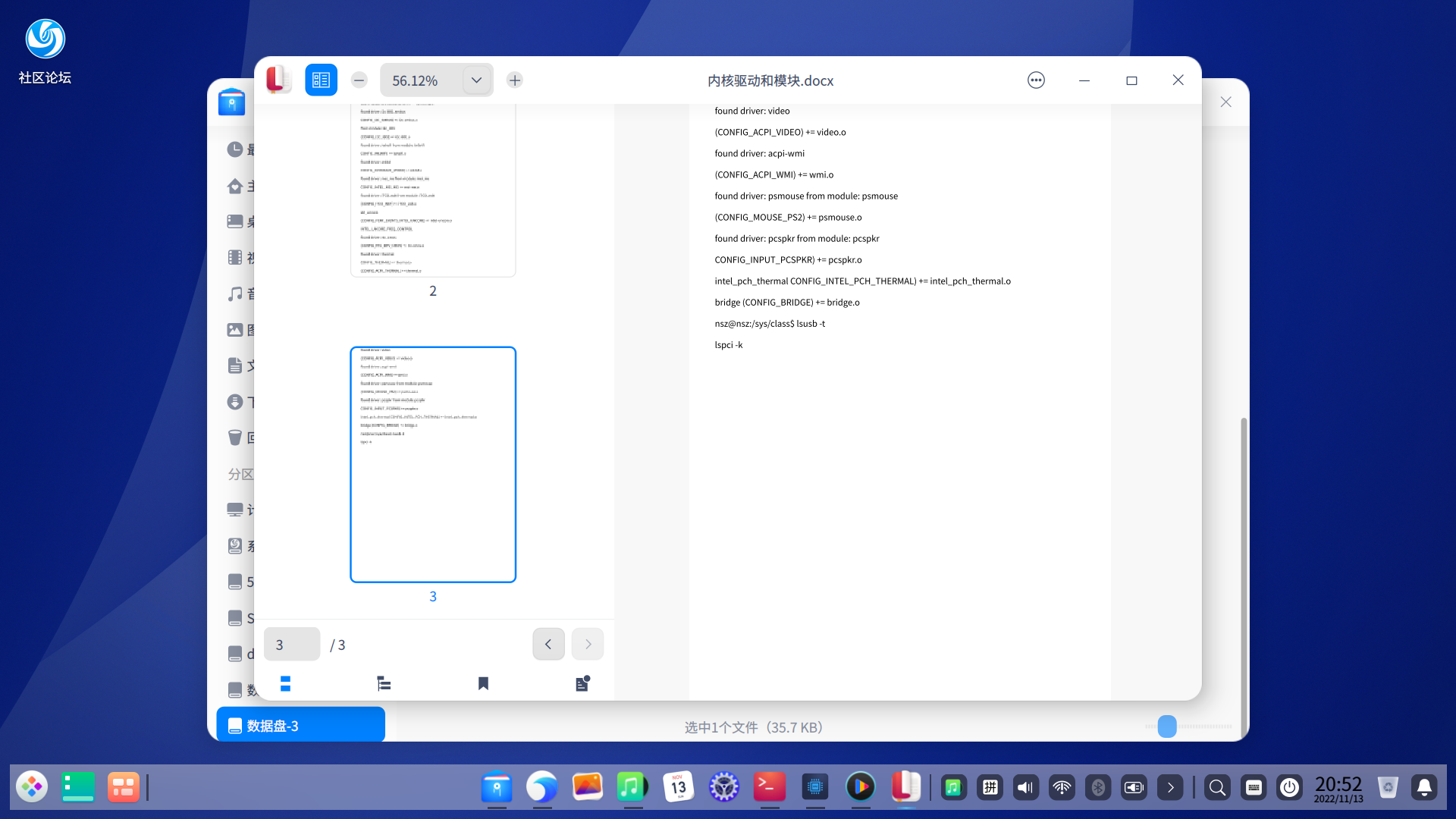Open the zoom percentage dropdown
This screenshot has height=819, width=1456.
476,80
